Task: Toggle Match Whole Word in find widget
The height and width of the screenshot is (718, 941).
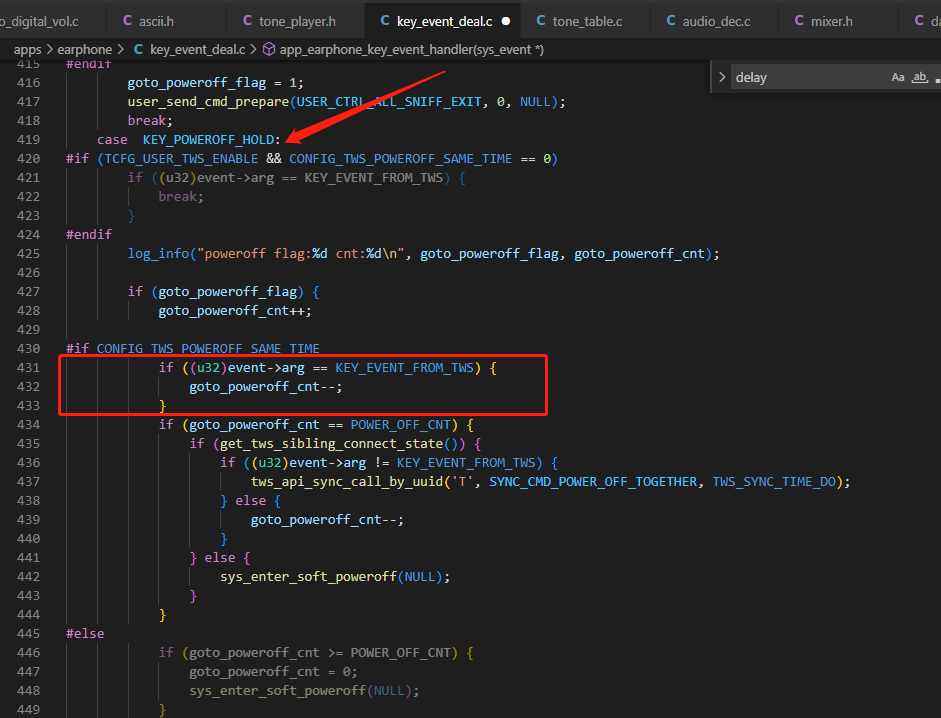Action: 919,77
